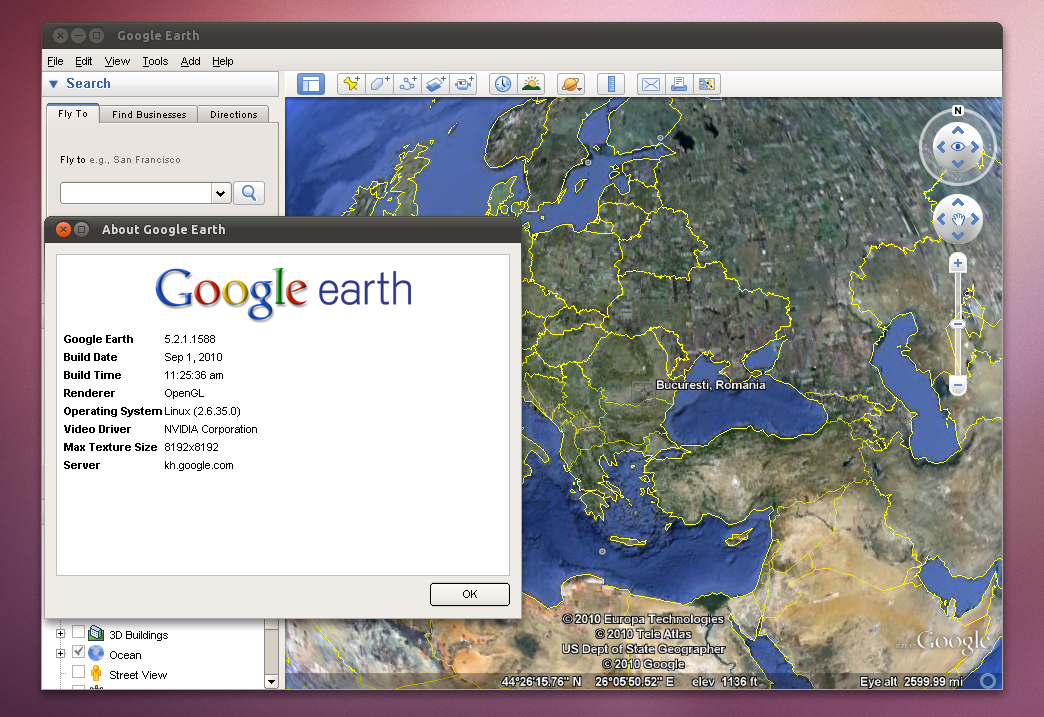Open the View menu
Viewport: 1044px width, 717px height.
[117, 61]
